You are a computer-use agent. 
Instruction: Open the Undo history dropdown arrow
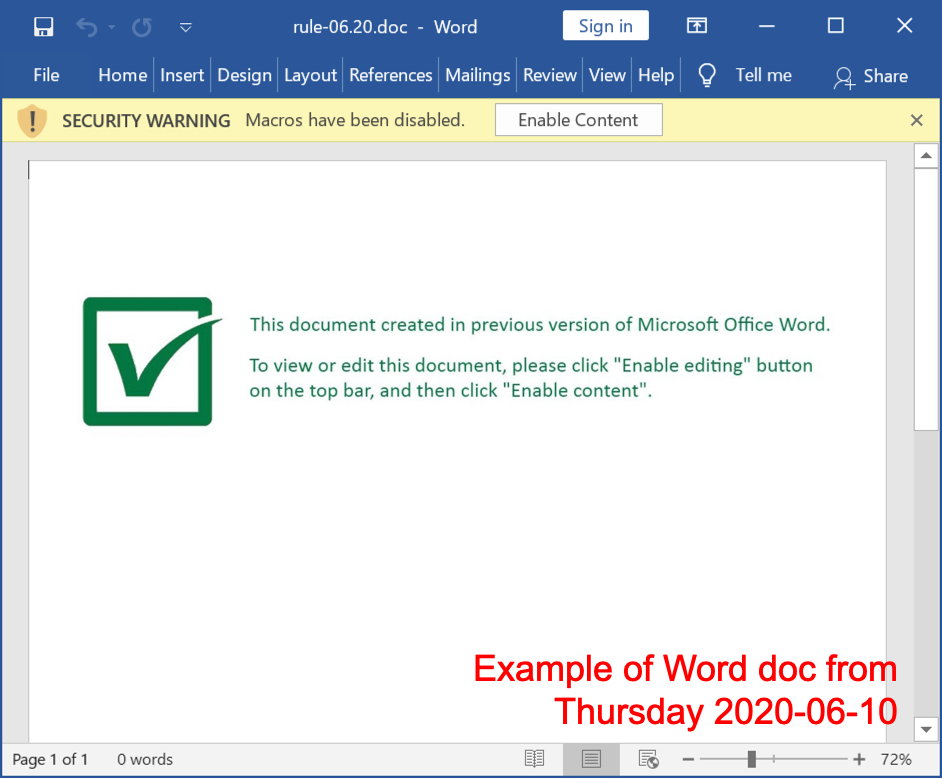click(111, 27)
